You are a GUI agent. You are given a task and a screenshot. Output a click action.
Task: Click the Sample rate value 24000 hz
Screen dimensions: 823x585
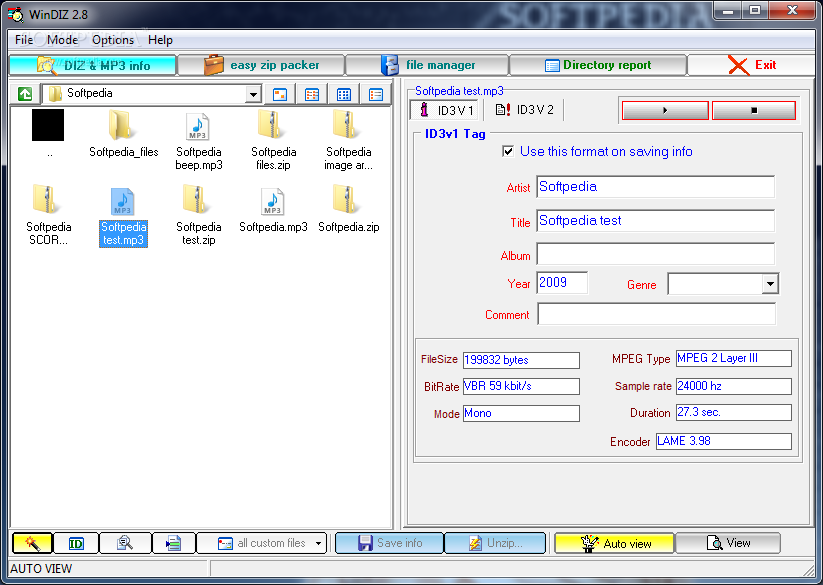[x=734, y=386]
